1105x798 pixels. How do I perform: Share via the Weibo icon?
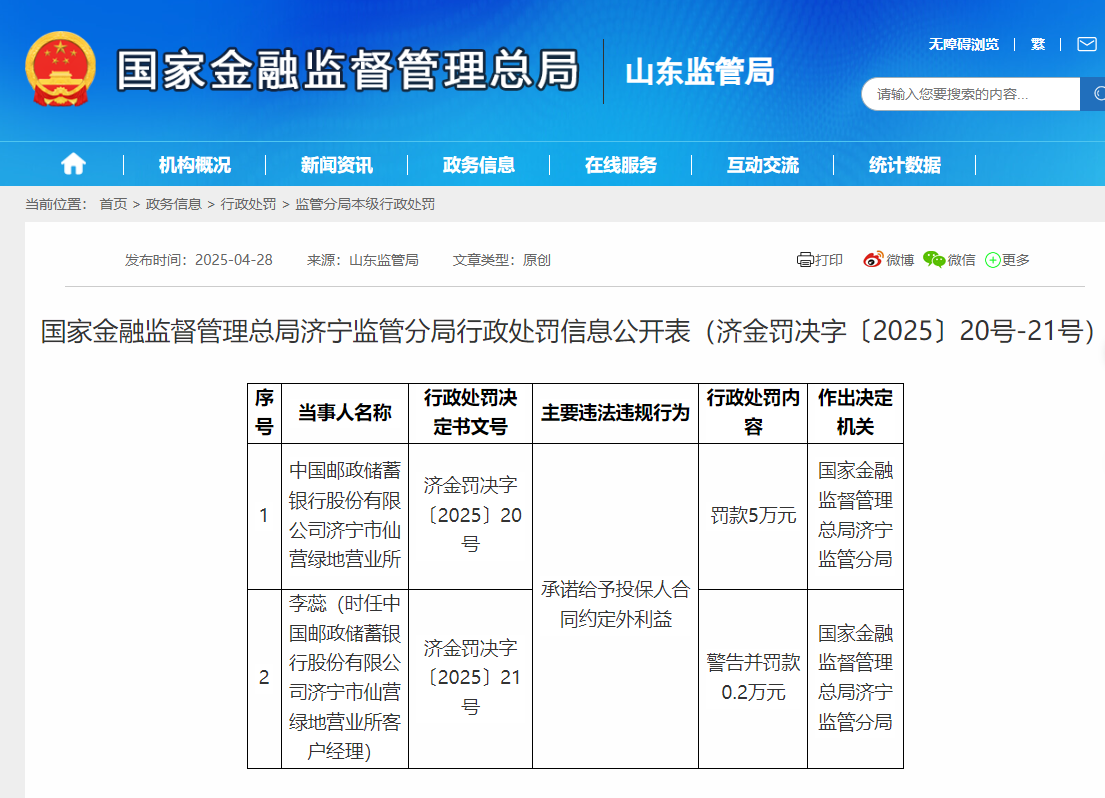[872, 259]
